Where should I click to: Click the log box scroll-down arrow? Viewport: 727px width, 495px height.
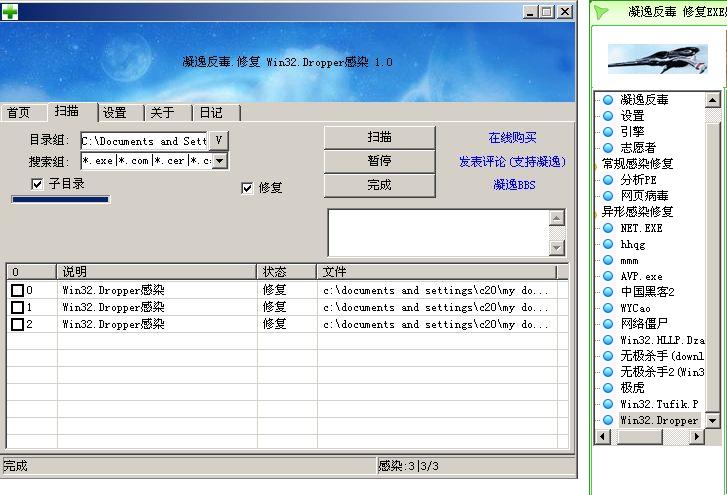557,248
